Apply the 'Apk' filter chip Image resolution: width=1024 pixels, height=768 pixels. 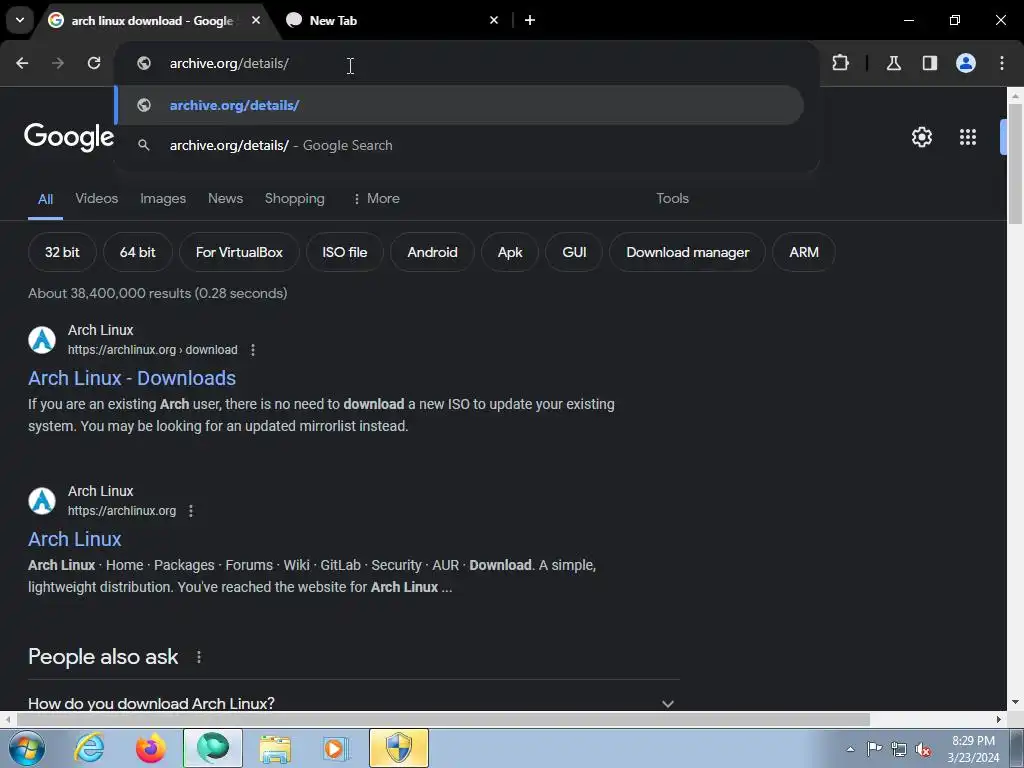coord(510,252)
